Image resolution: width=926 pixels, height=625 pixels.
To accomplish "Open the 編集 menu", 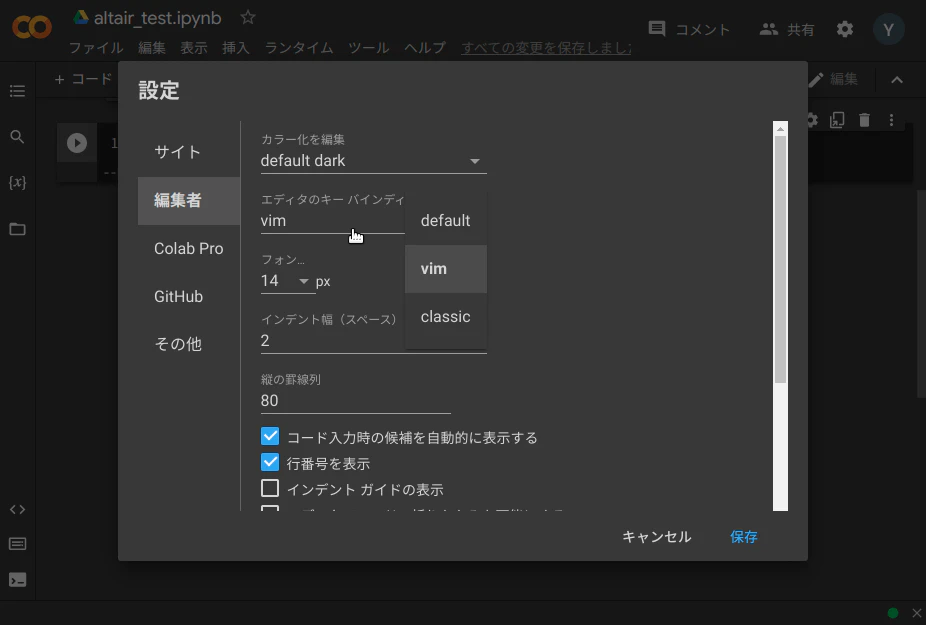I will point(152,48).
